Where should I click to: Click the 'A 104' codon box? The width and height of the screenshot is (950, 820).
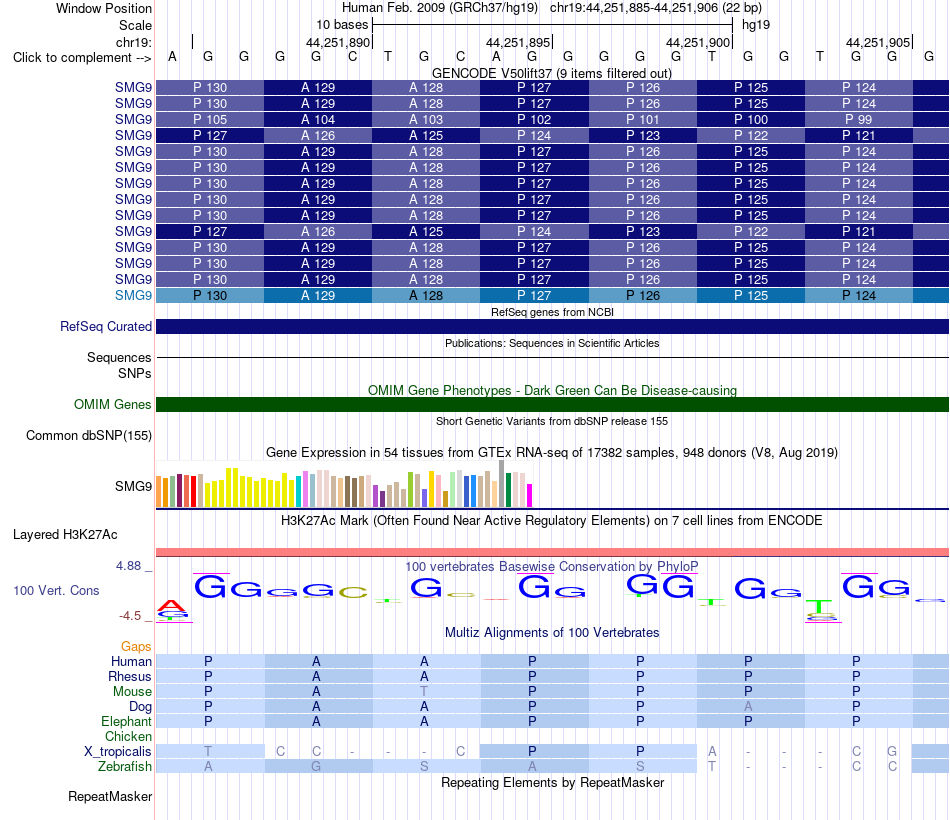[x=317, y=119]
